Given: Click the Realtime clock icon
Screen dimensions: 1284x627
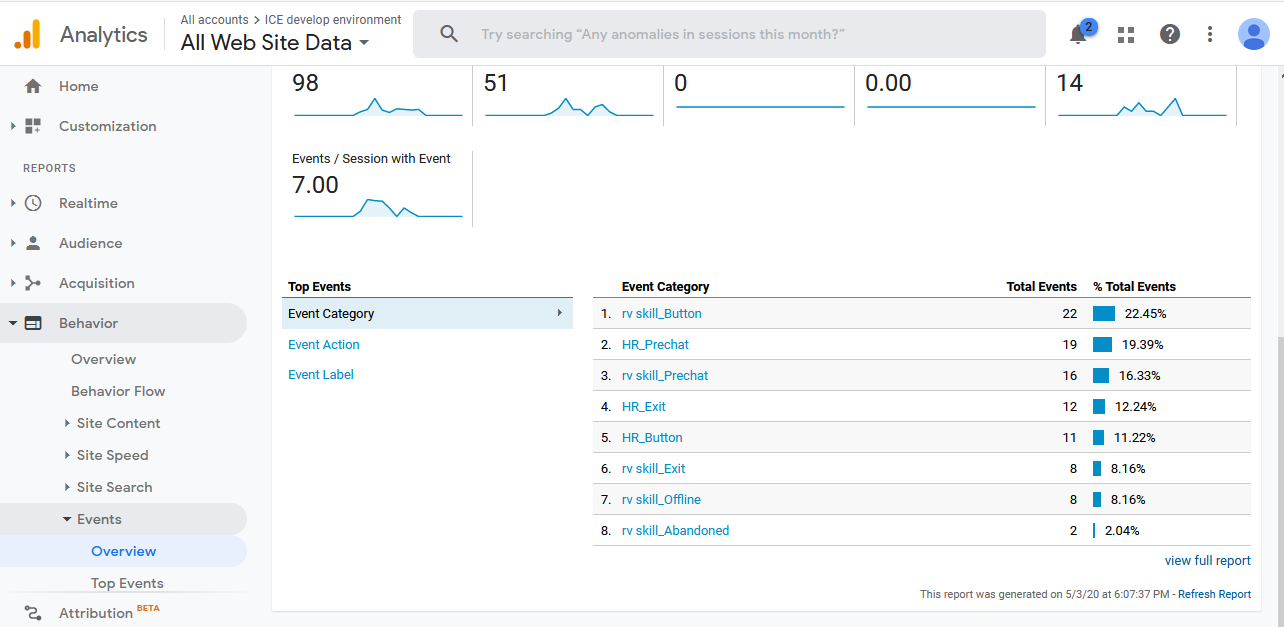Looking at the screenshot, I should click(x=33, y=203).
